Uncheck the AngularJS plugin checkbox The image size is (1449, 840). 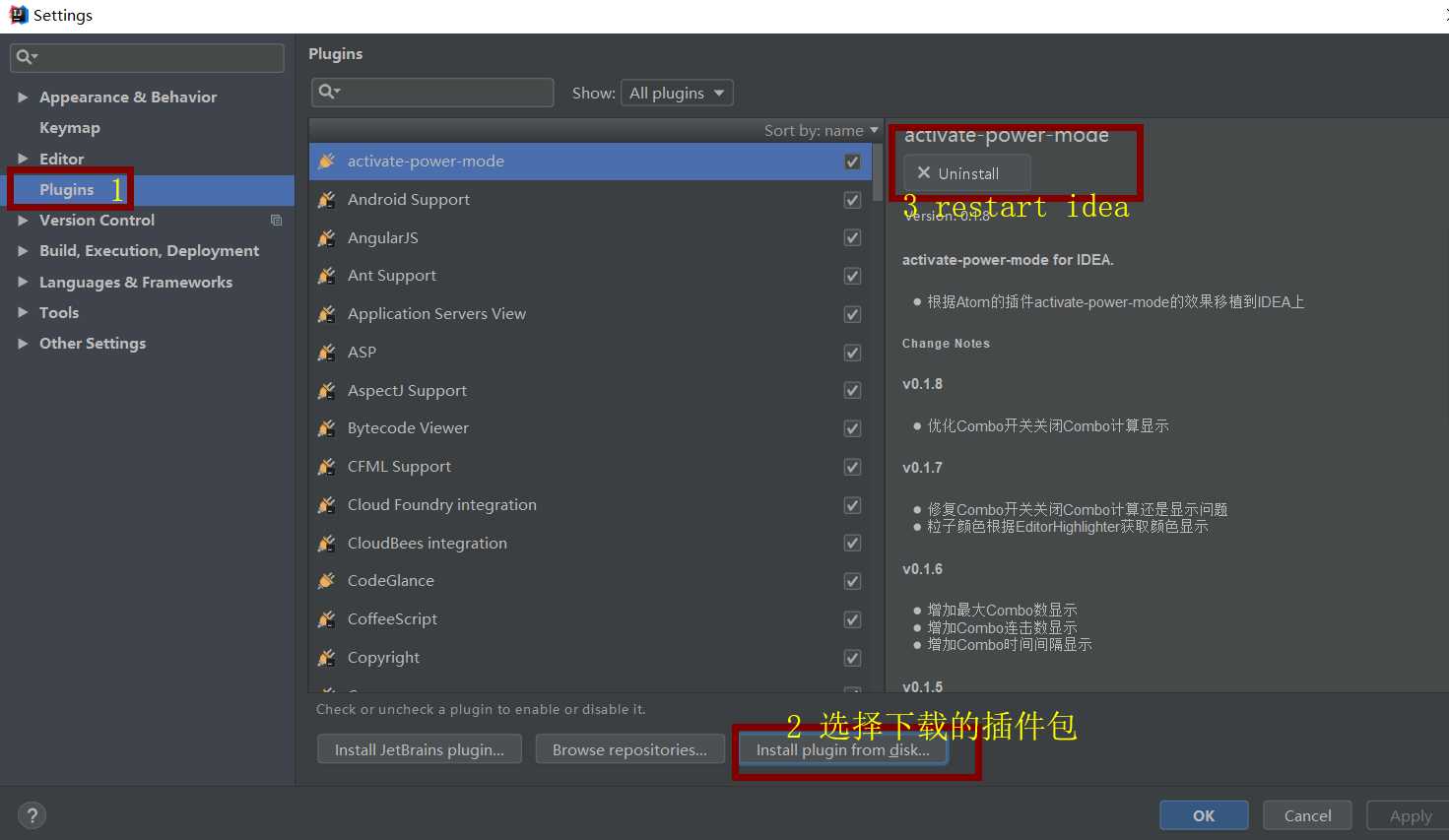click(x=852, y=238)
